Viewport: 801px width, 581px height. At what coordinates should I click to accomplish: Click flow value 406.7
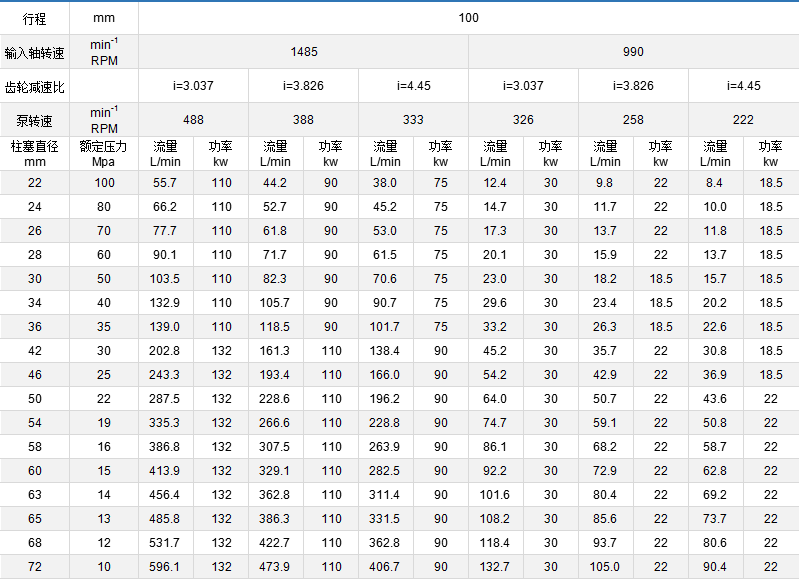pos(385,567)
